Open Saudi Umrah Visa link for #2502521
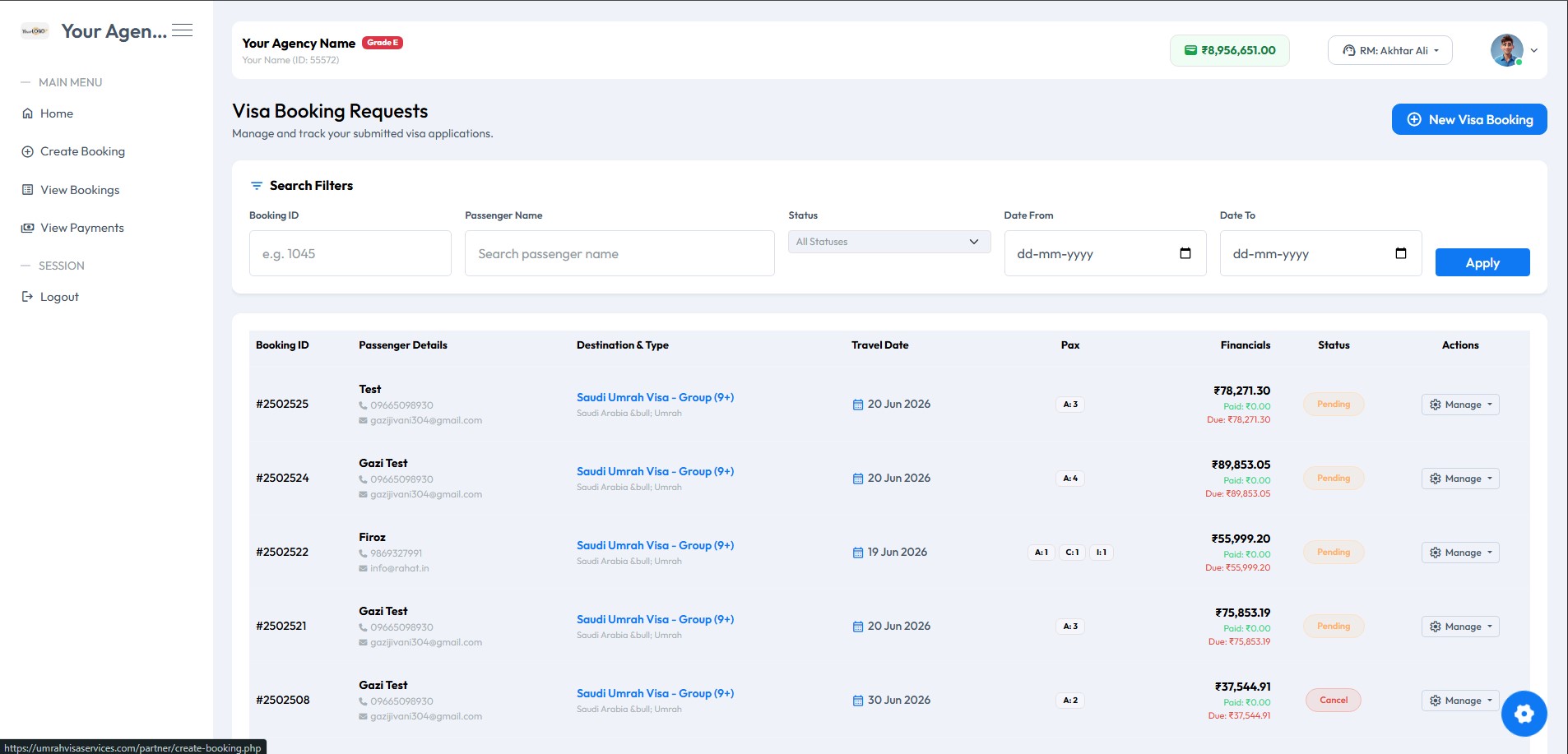The image size is (1568, 754). click(655, 619)
